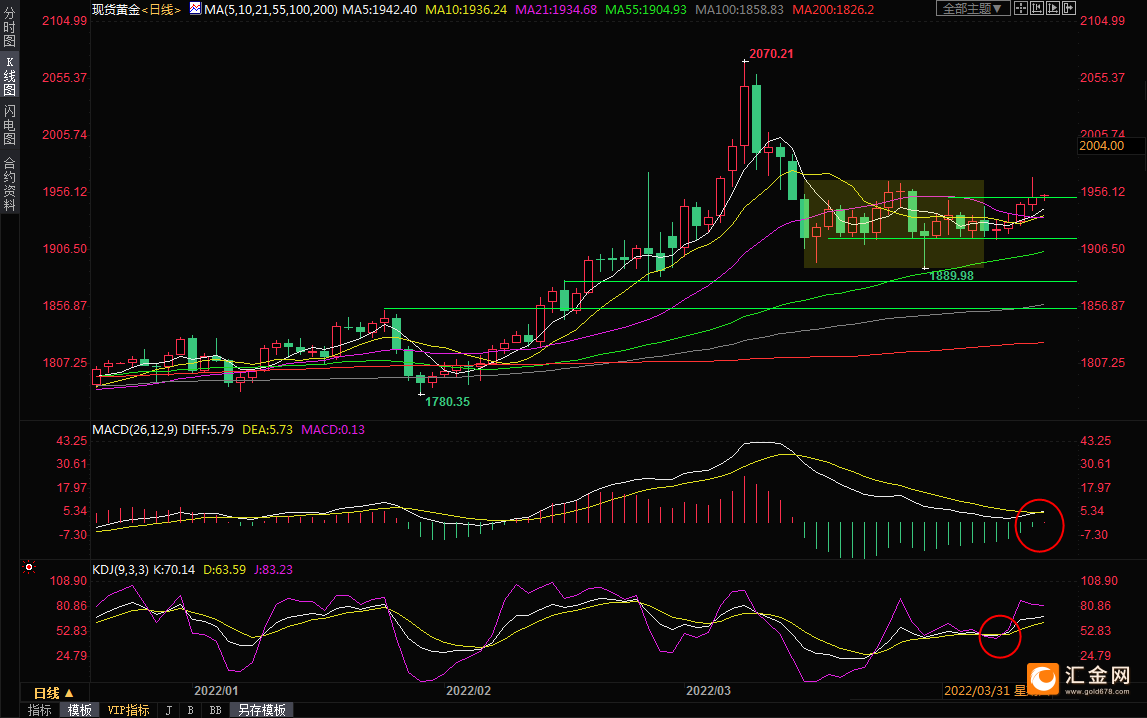
Task: Switch to the 分时图 tab
Action: [10, 27]
